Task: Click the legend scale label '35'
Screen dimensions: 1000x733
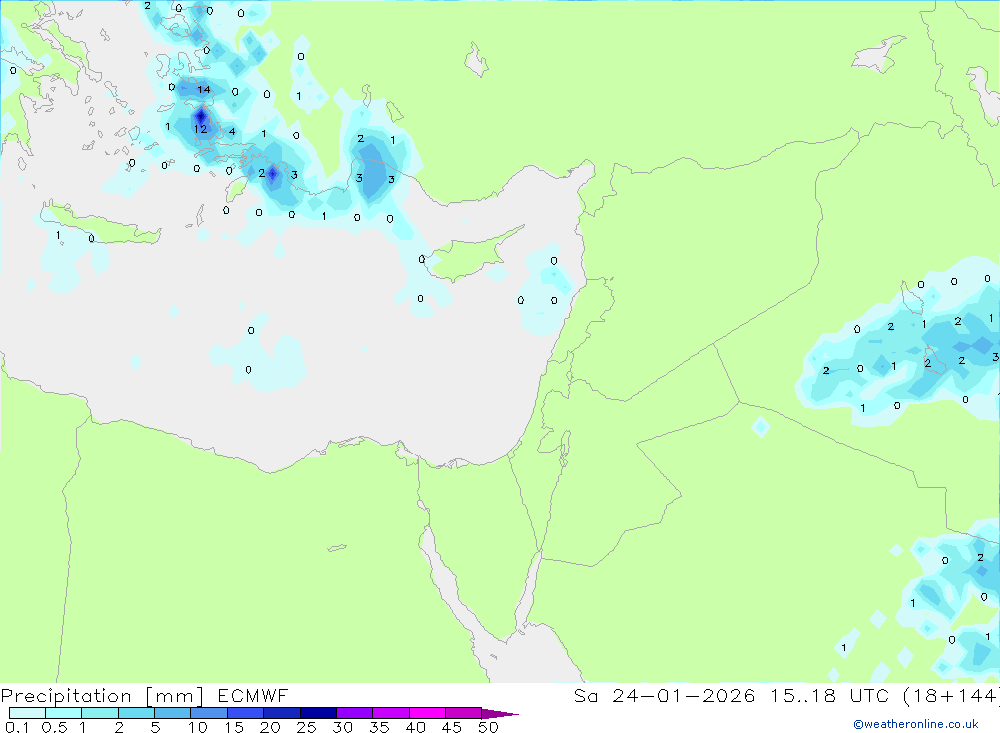Action: (x=379, y=727)
